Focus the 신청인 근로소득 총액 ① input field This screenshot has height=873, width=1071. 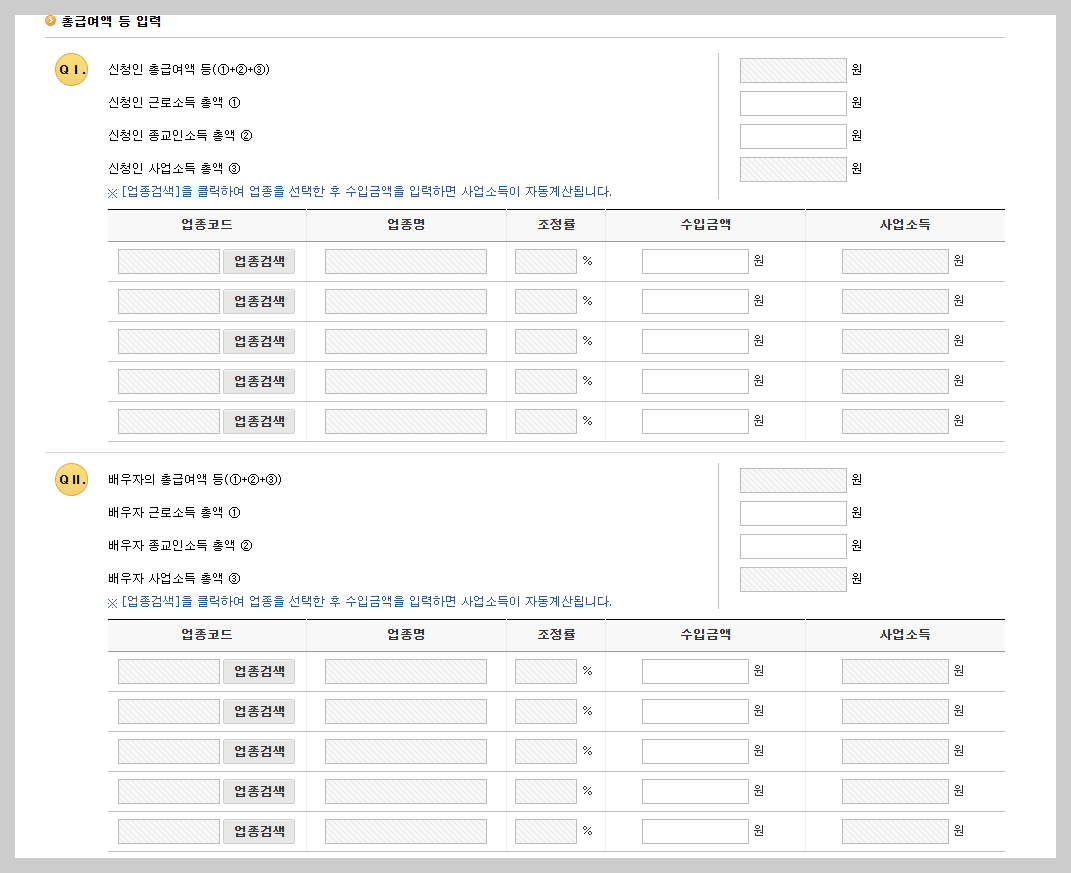[x=793, y=103]
